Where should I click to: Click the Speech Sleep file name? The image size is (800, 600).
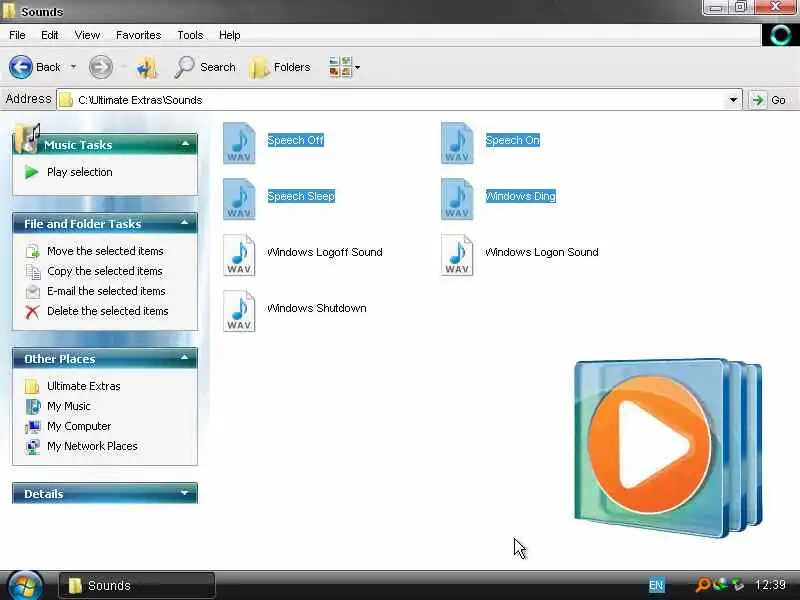coord(301,196)
